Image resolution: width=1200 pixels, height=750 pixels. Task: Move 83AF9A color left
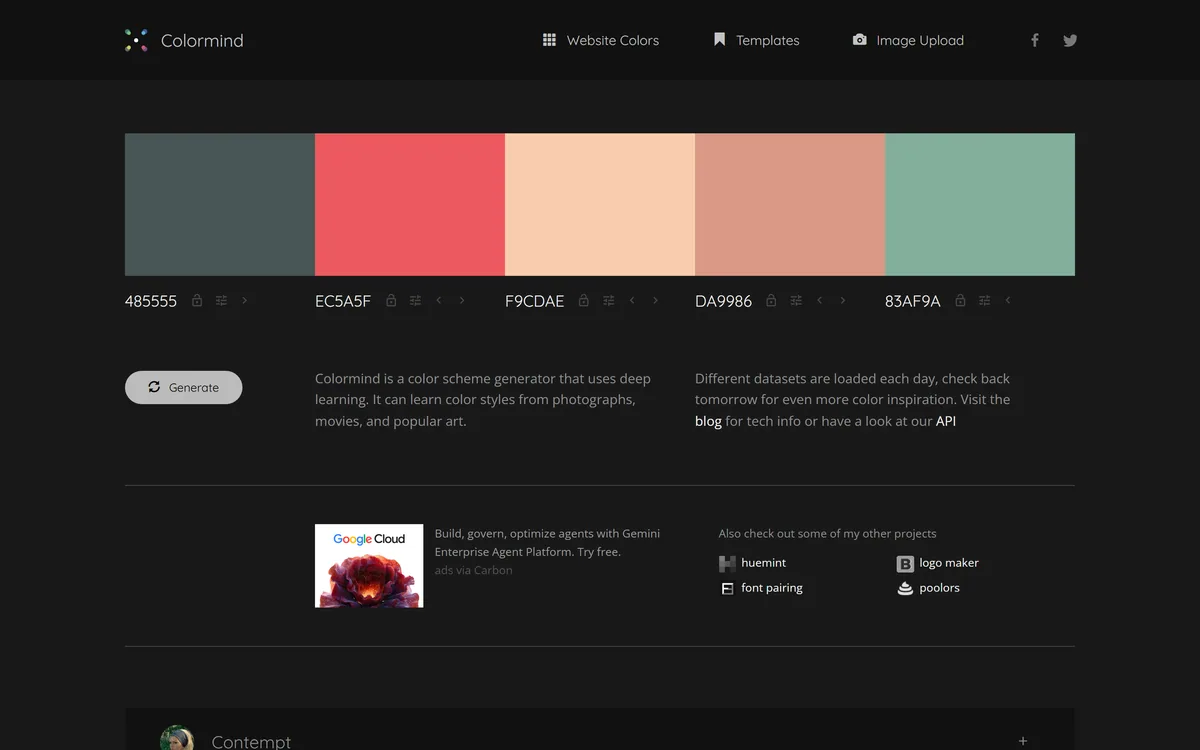coord(1007,300)
